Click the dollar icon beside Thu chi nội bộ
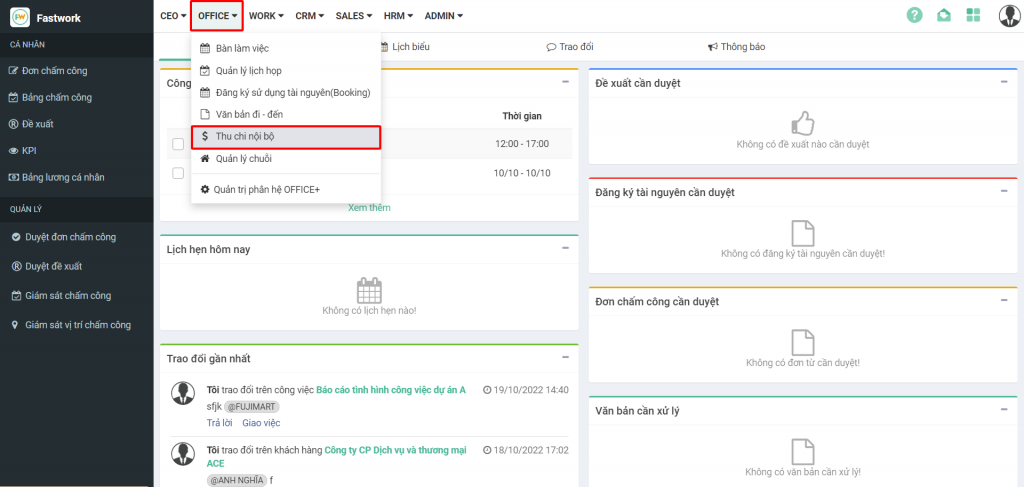This screenshot has width=1024, height=487. pyautogui.click(x=205, y=136)
